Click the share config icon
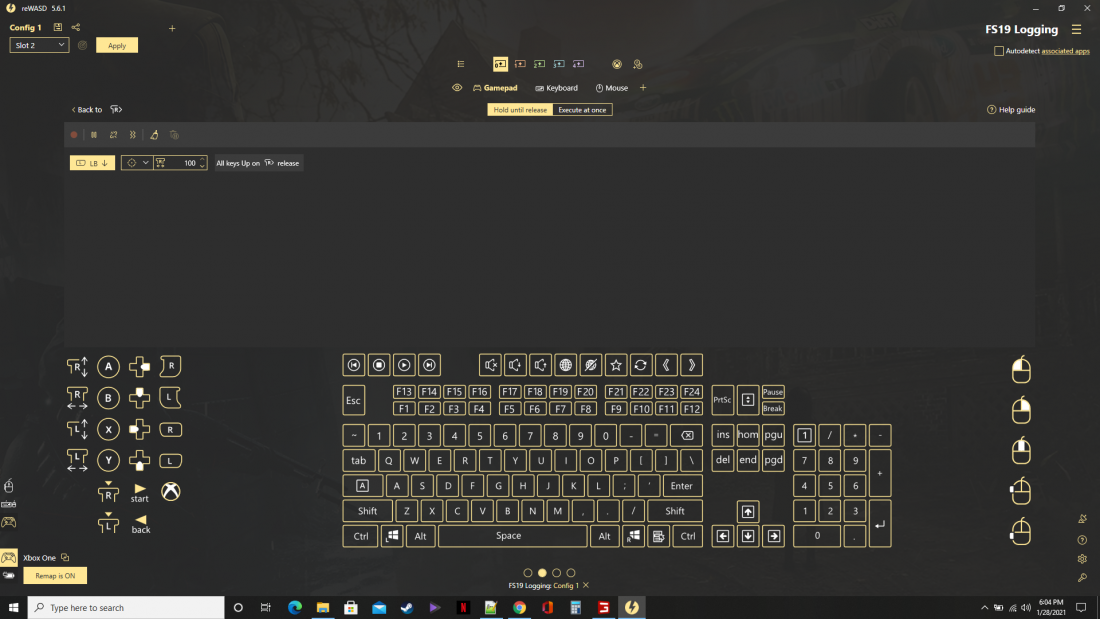The height and width of the screenshot is (619, 1100). (x=76, y=28)
